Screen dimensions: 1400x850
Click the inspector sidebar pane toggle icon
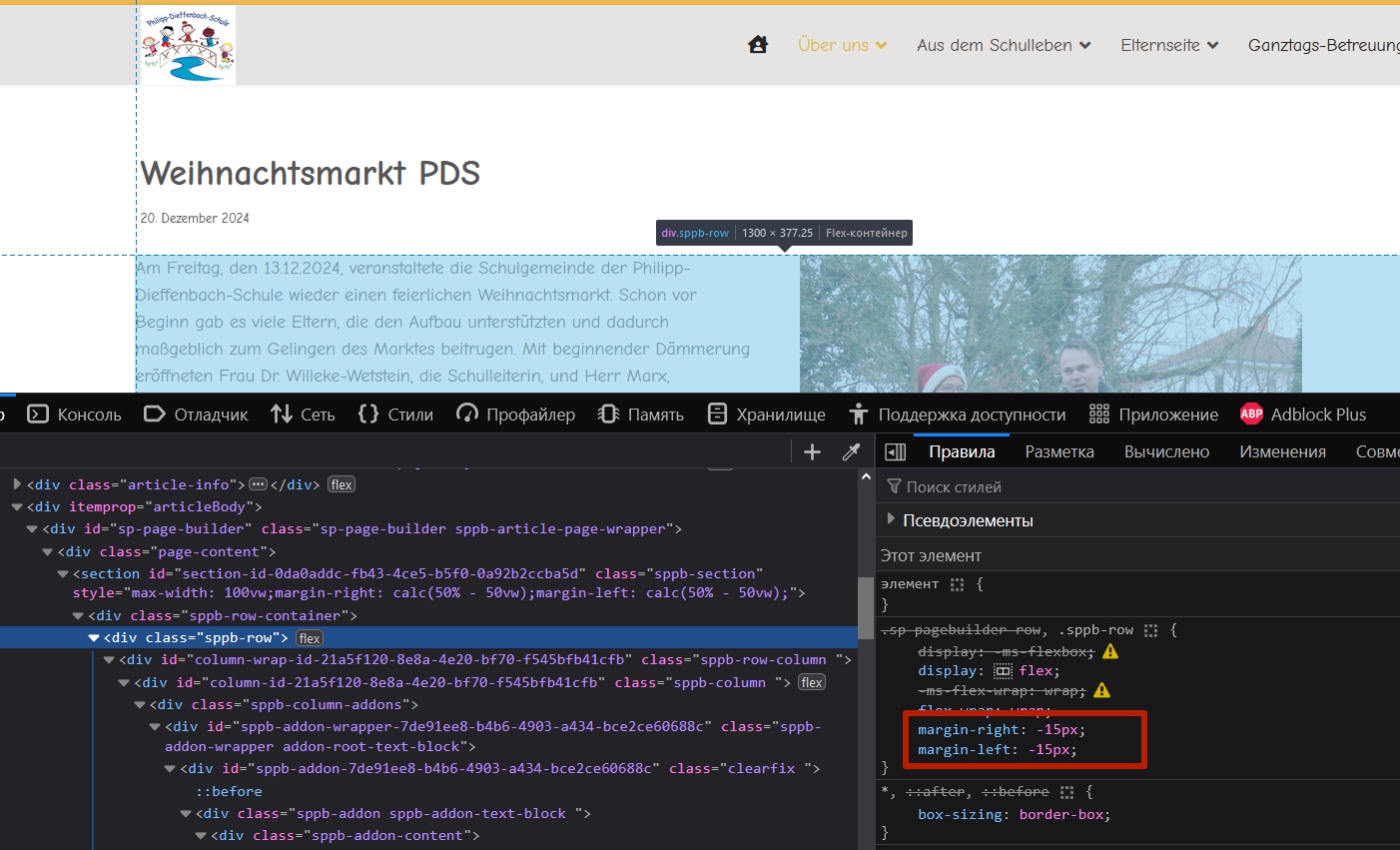(x=896, y=452)
